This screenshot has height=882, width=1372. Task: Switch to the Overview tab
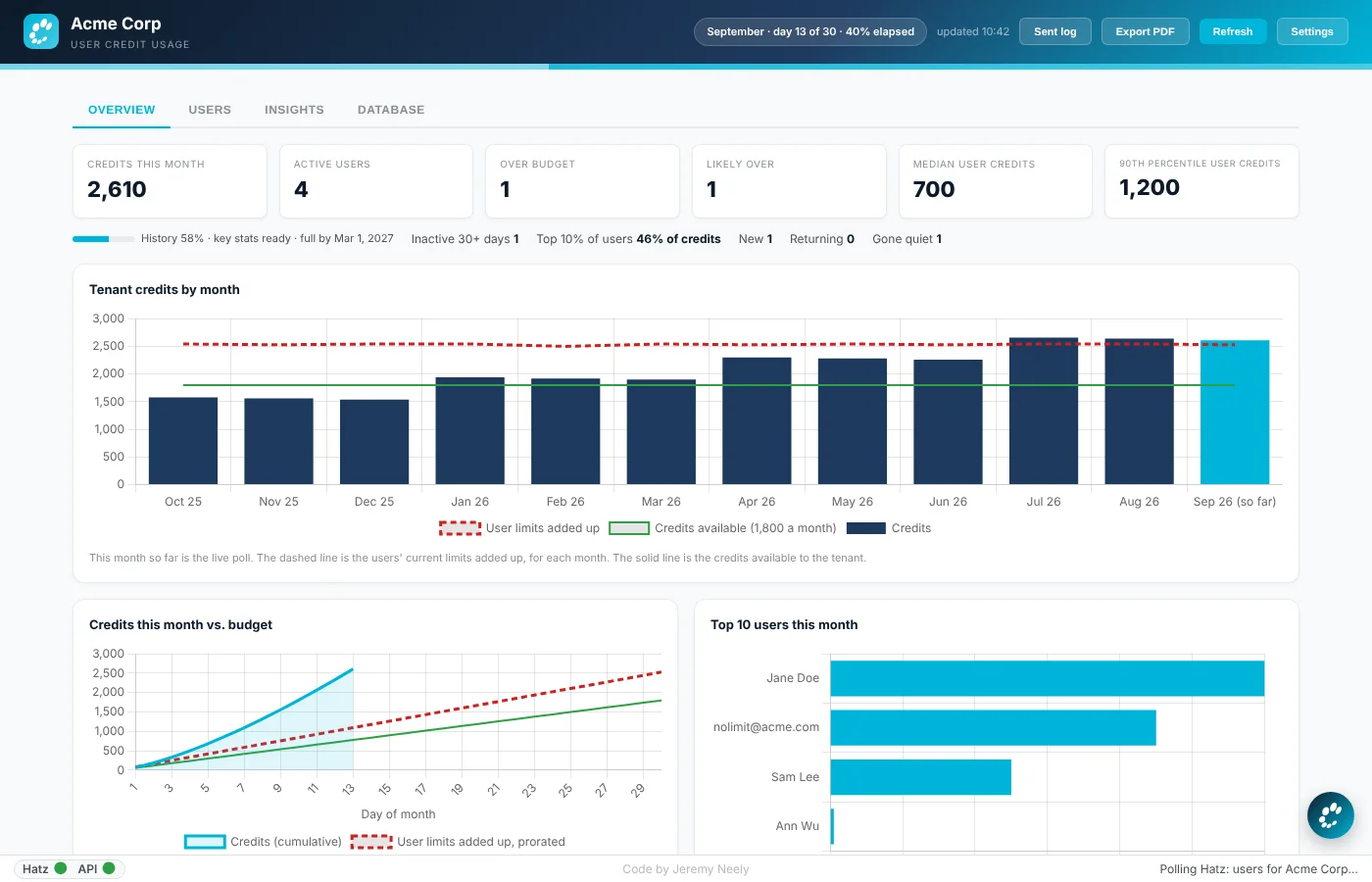[122, 110]
